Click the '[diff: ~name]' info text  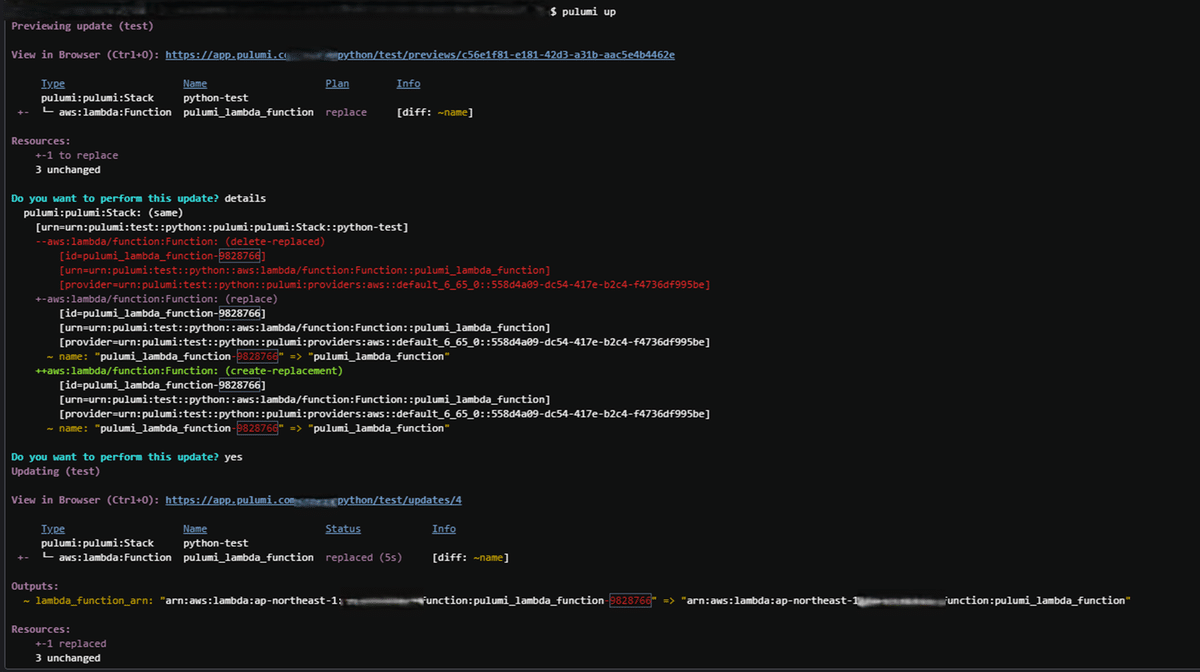pos(472,557)
